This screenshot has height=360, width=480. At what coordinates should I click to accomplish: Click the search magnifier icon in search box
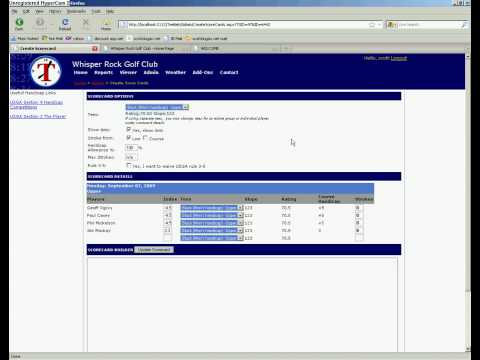(x=464, y=25)
